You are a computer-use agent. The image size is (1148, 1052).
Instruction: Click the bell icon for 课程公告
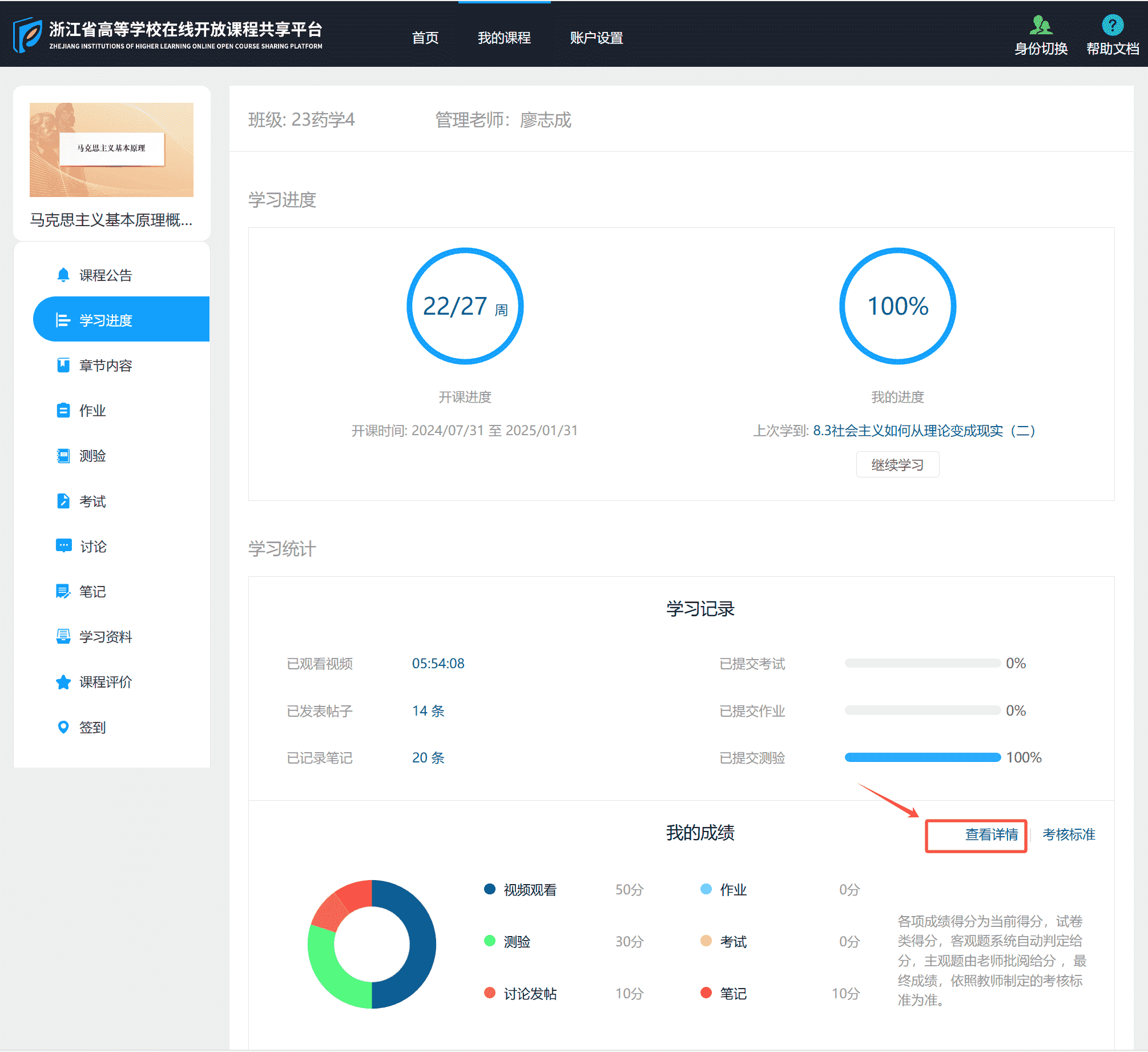pos(63,275)
